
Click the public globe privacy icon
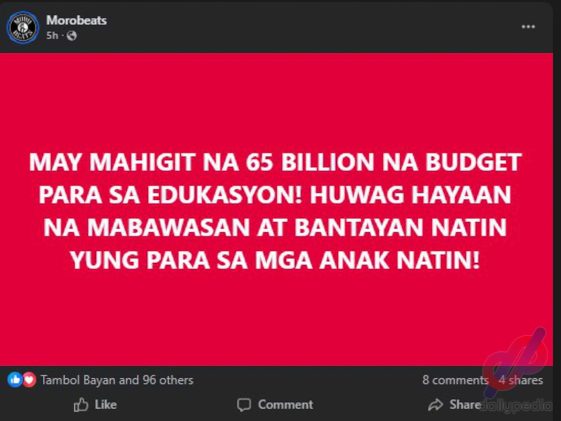point(72,36)
